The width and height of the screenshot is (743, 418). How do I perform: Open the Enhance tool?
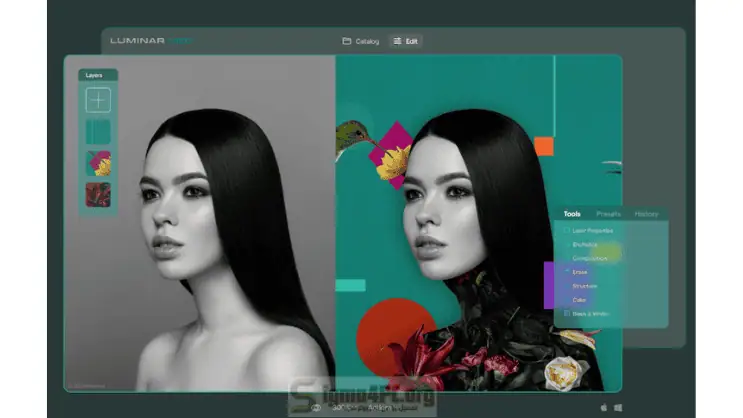[x=585, y=245]
